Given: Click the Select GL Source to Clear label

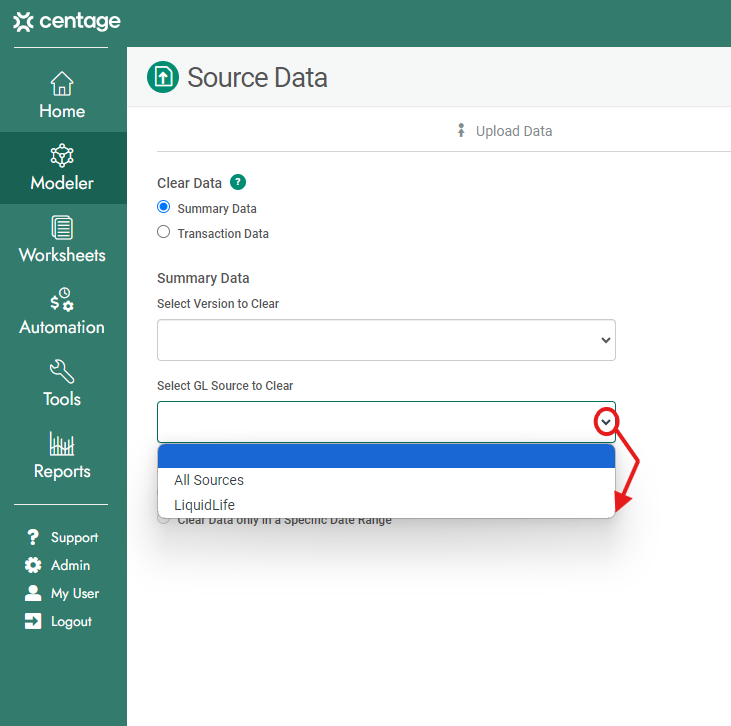Looking at the screenshot, I should [x=225, y=386].
